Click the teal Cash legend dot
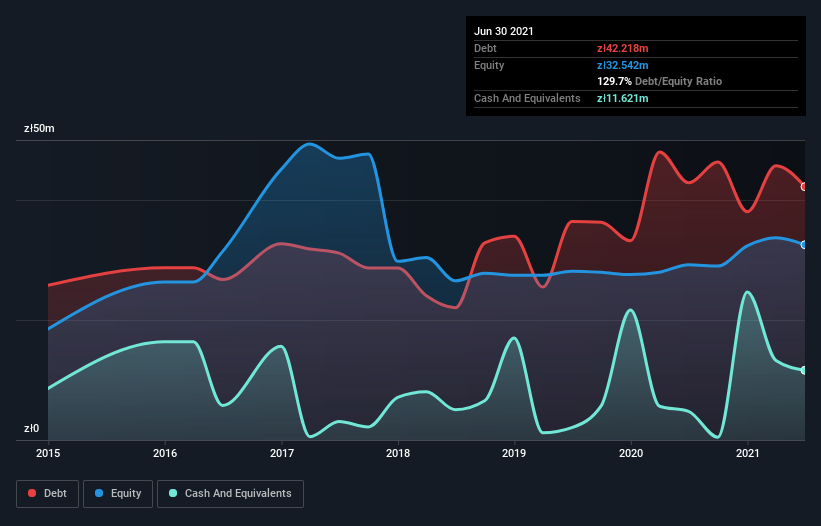821x526 pixels. pos(173,493)
